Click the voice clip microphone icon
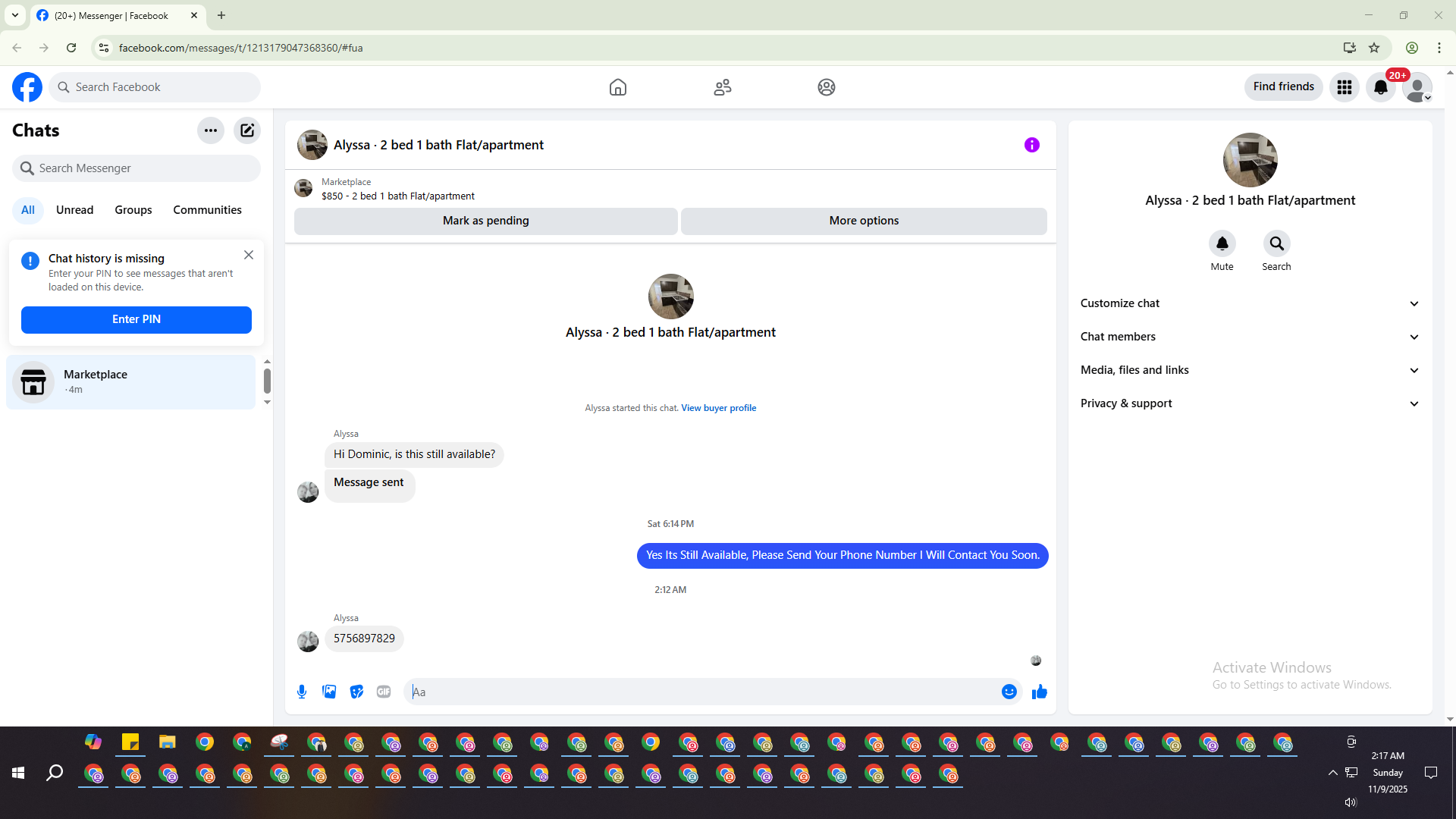The height and width of the screenshot is (819, 1456). 302,692
